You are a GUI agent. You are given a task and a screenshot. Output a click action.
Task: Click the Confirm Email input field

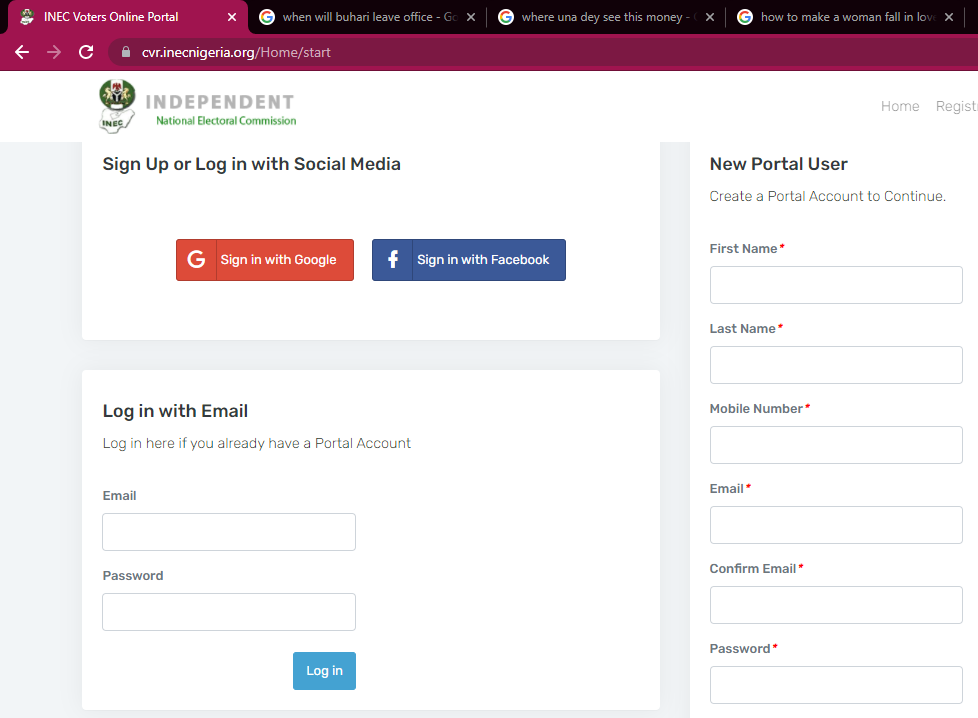[836, 605]
